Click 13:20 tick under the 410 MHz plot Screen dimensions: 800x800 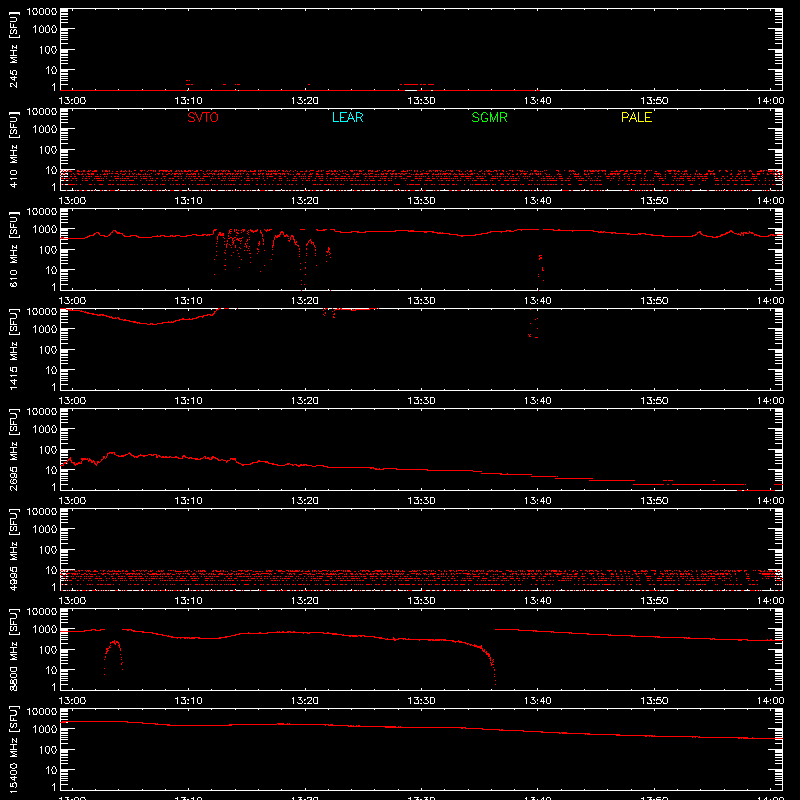(305, 201)
